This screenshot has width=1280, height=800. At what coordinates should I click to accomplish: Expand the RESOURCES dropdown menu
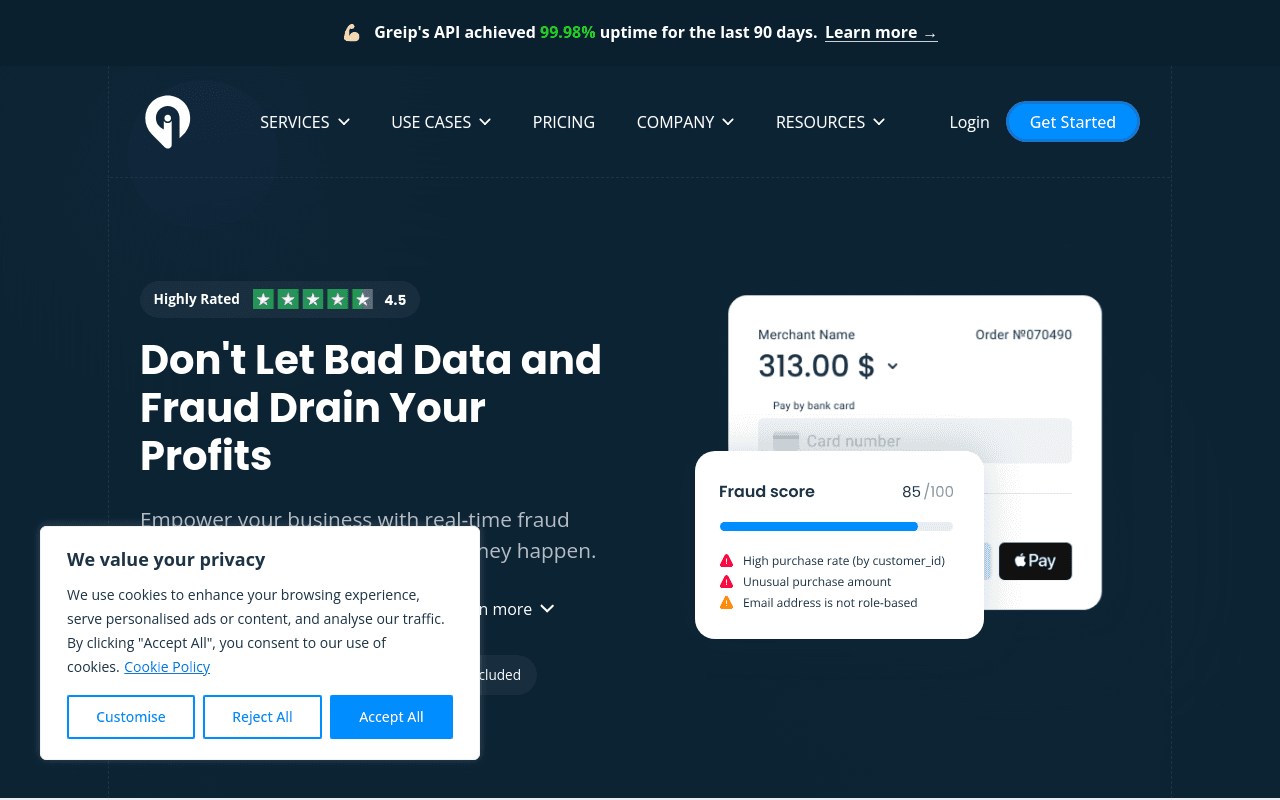830,122
